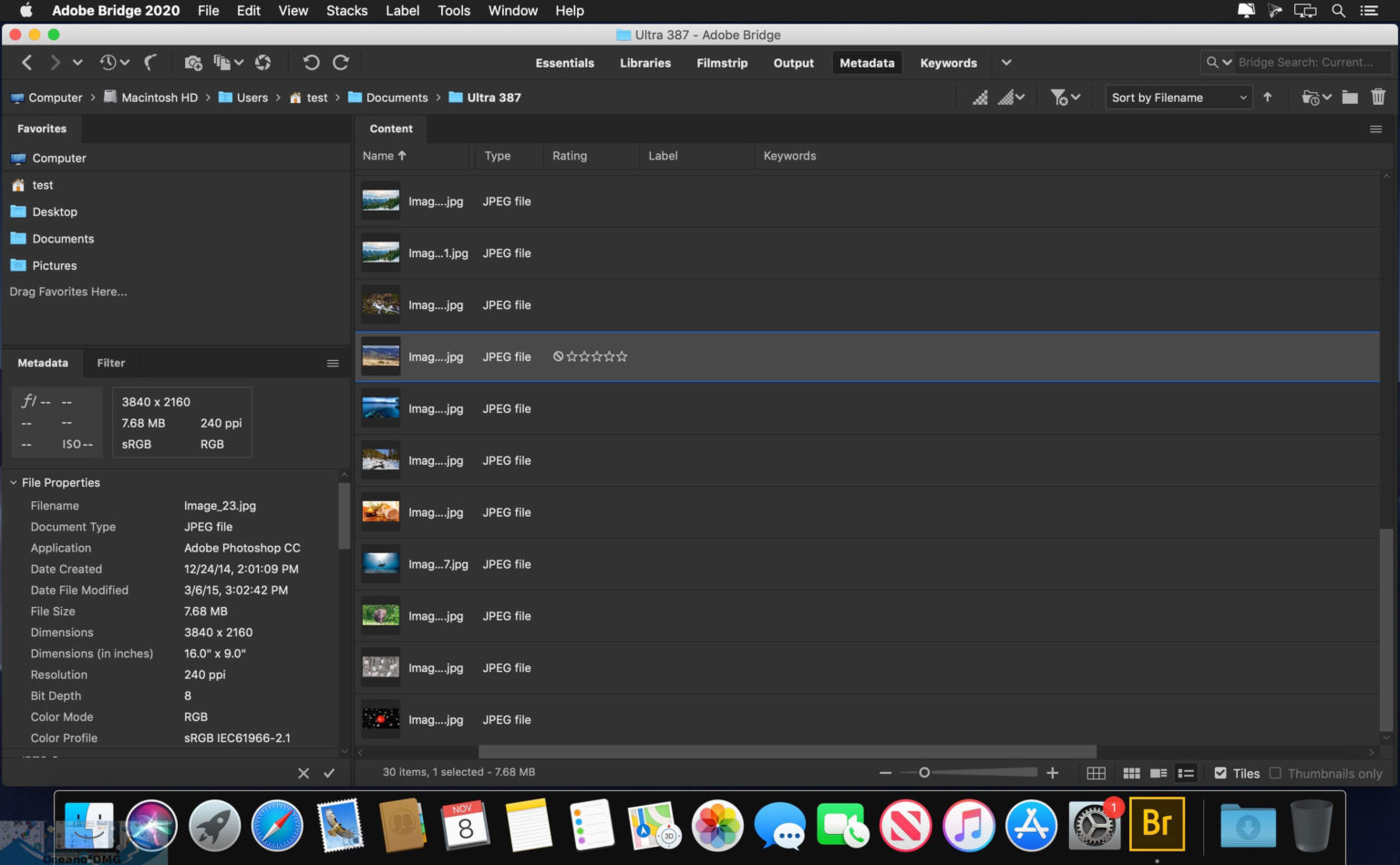Click the Return to Photoshop boomerang icon
This screenshot has width=1400, height=865.
(150, 63)
